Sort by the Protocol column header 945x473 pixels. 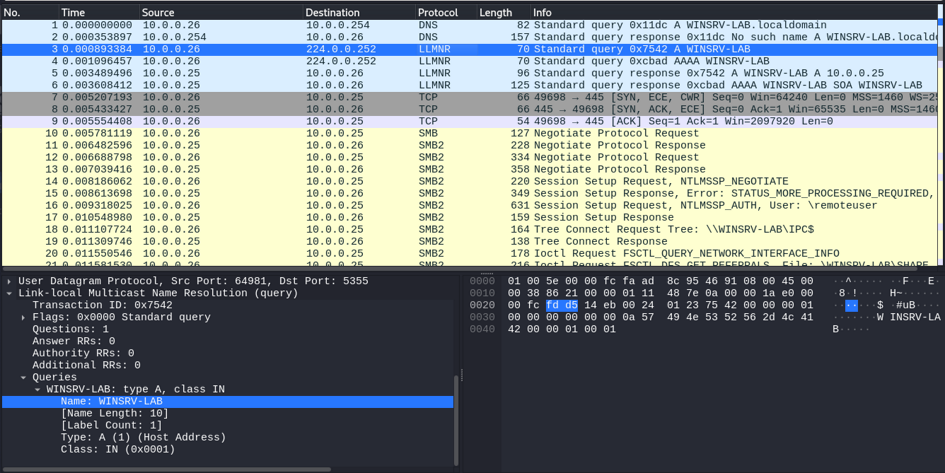pos(438,13)
